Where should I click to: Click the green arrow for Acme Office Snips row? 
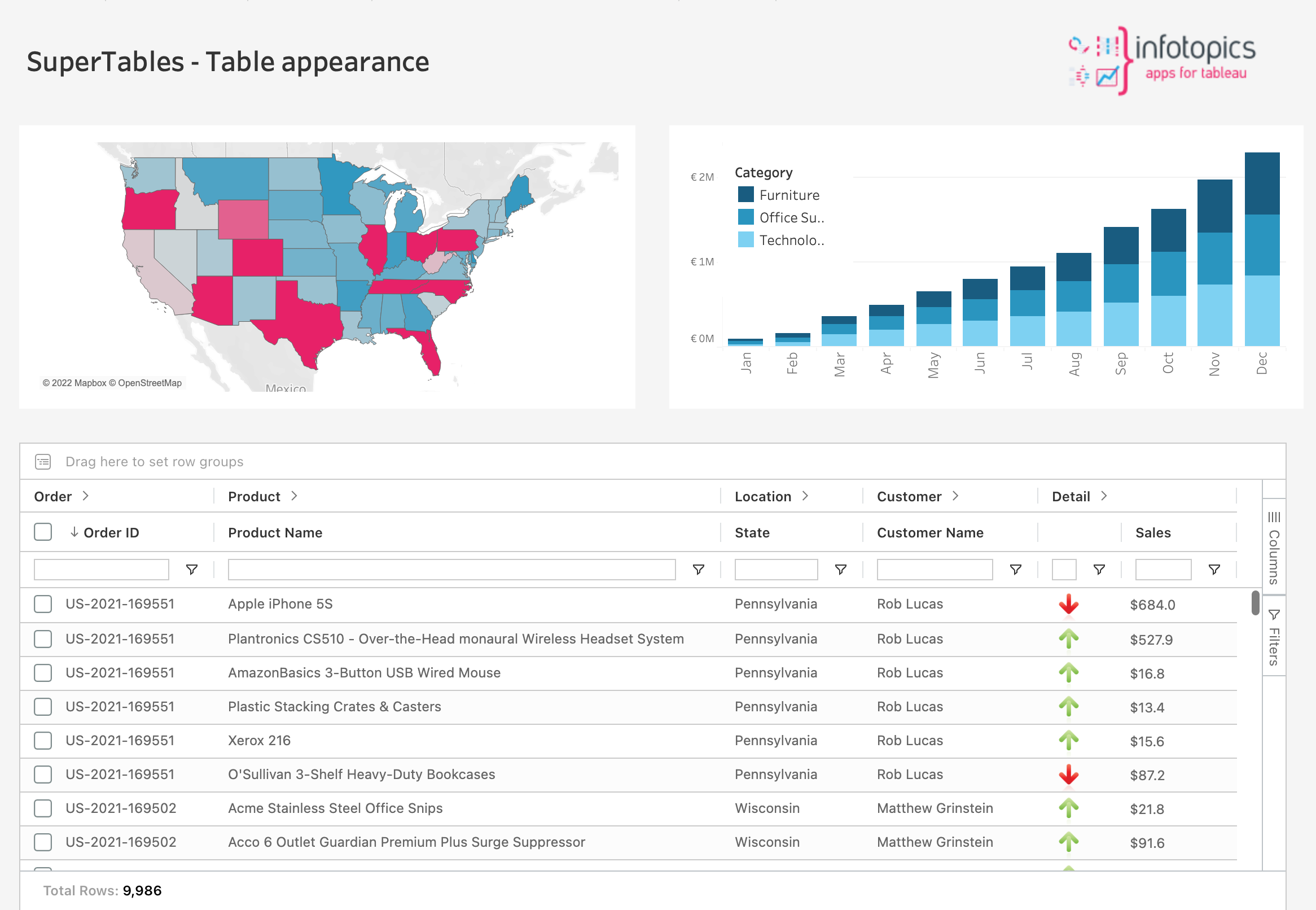(1069, 808)
